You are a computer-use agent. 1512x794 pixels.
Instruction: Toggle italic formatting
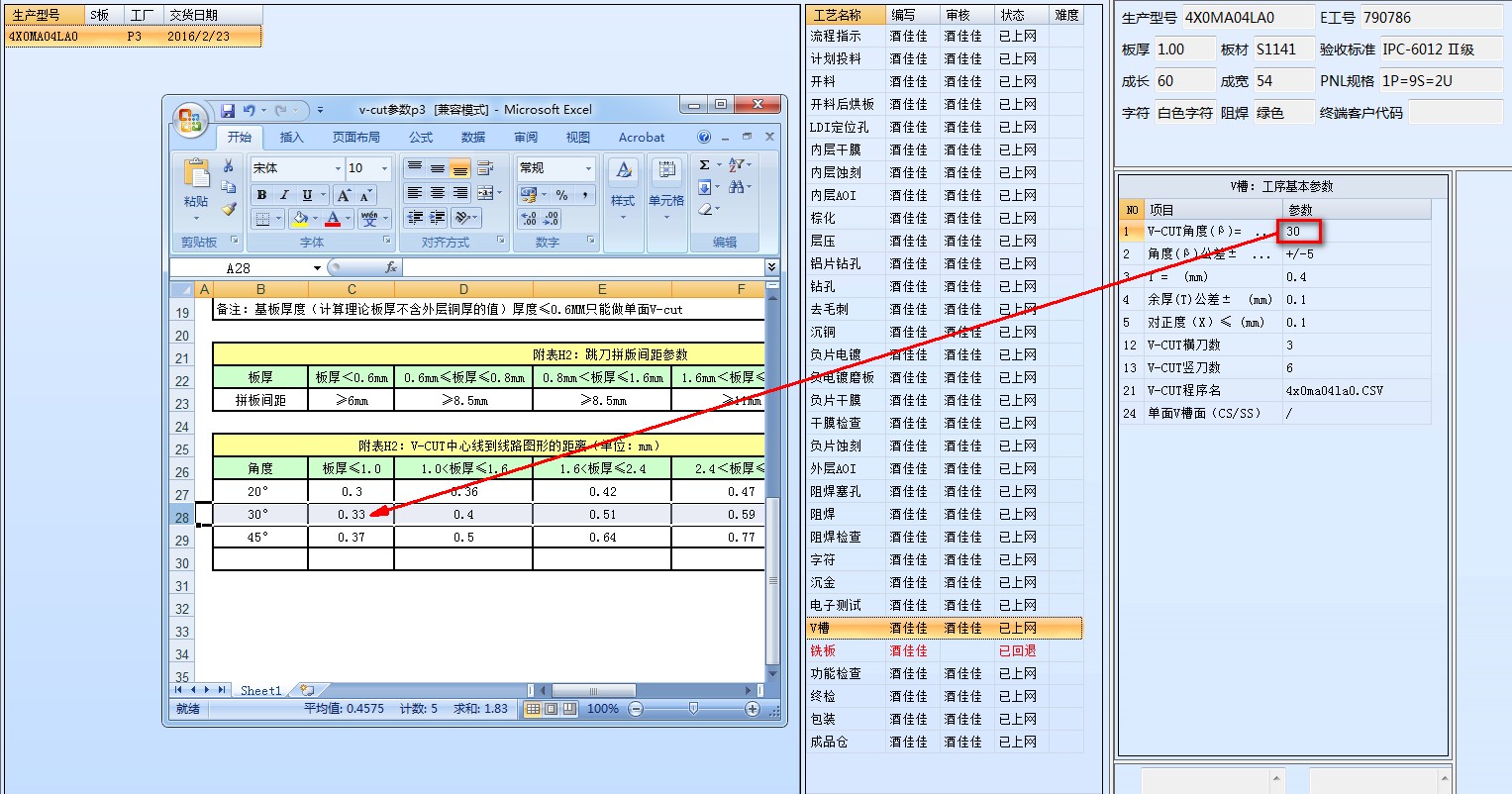[284, 195]
